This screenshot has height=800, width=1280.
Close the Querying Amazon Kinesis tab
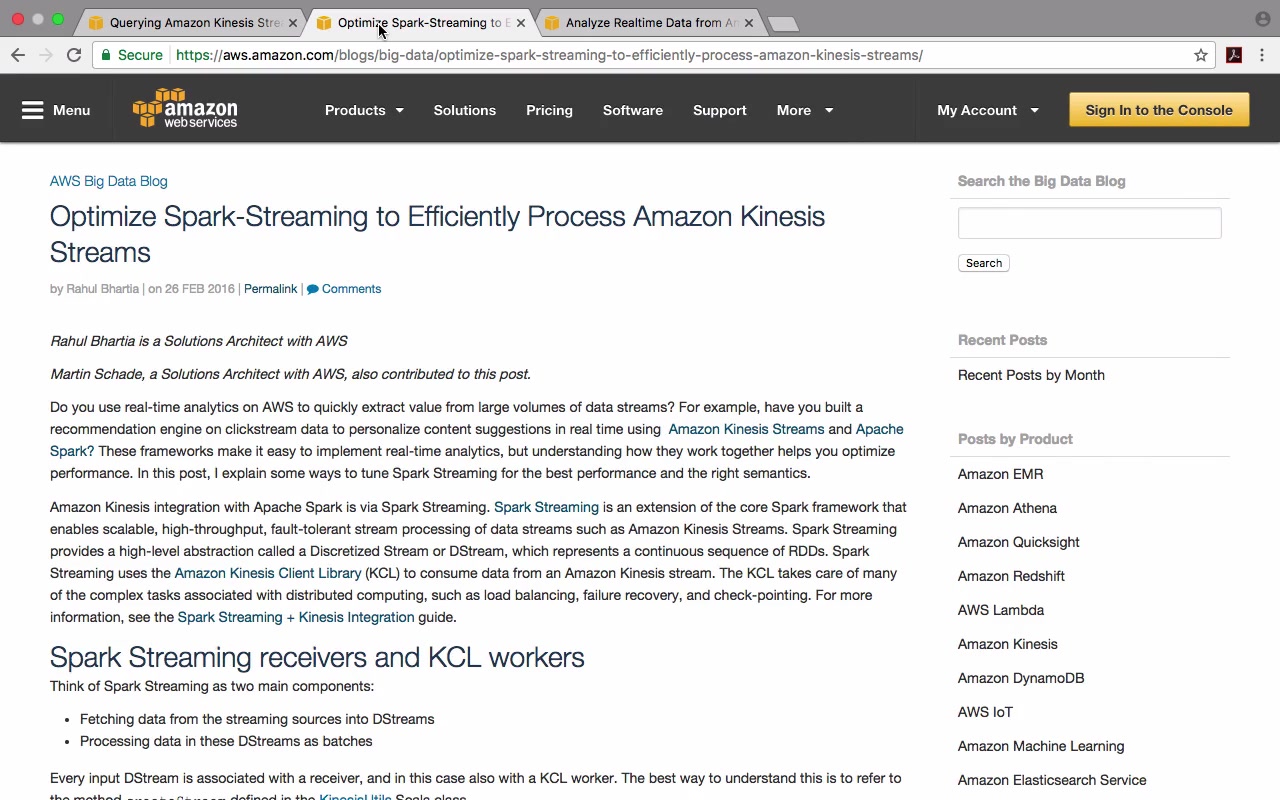(292, 23)
